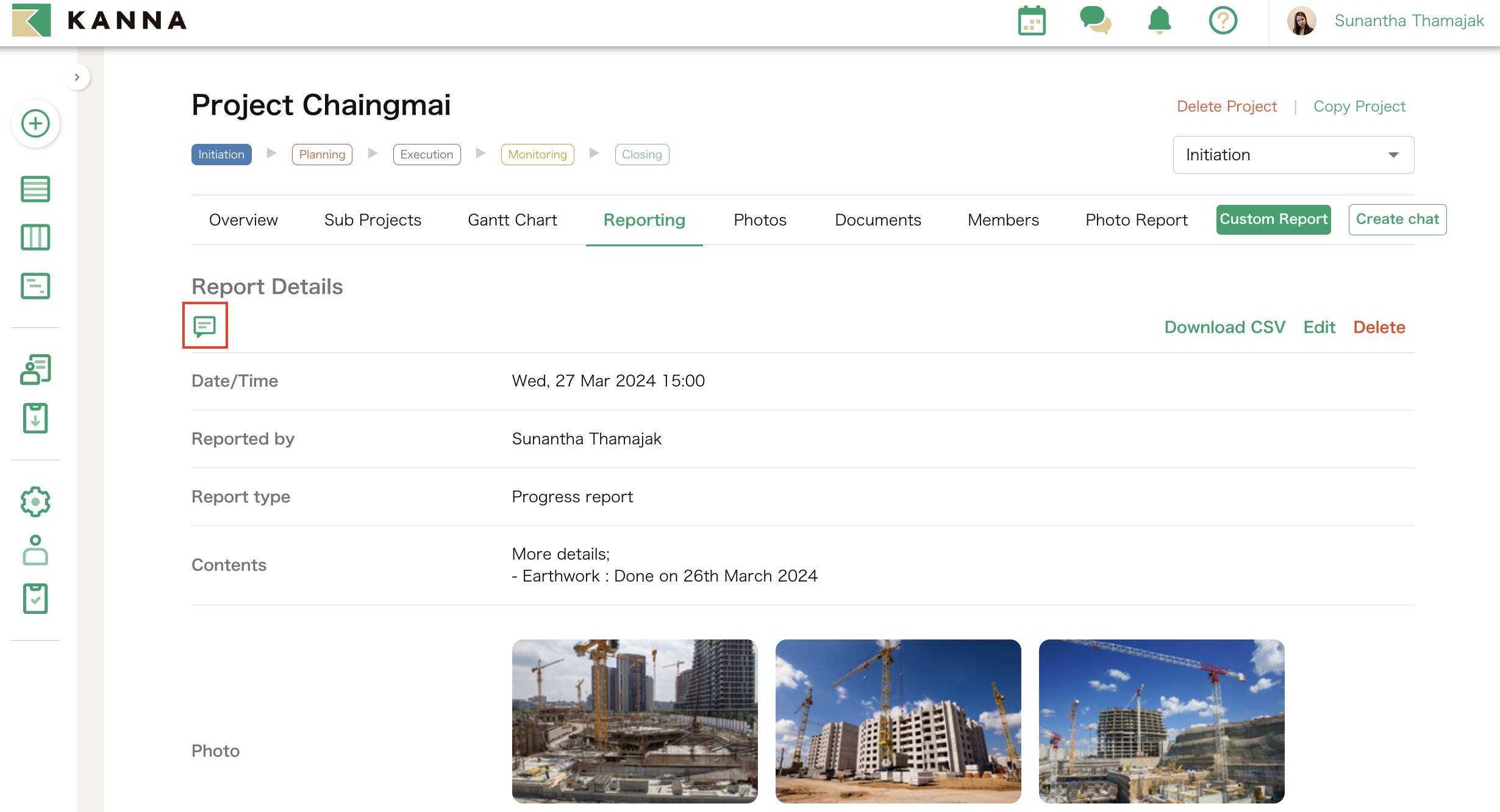
Task: Open the report comment icon
Action: 205,326
